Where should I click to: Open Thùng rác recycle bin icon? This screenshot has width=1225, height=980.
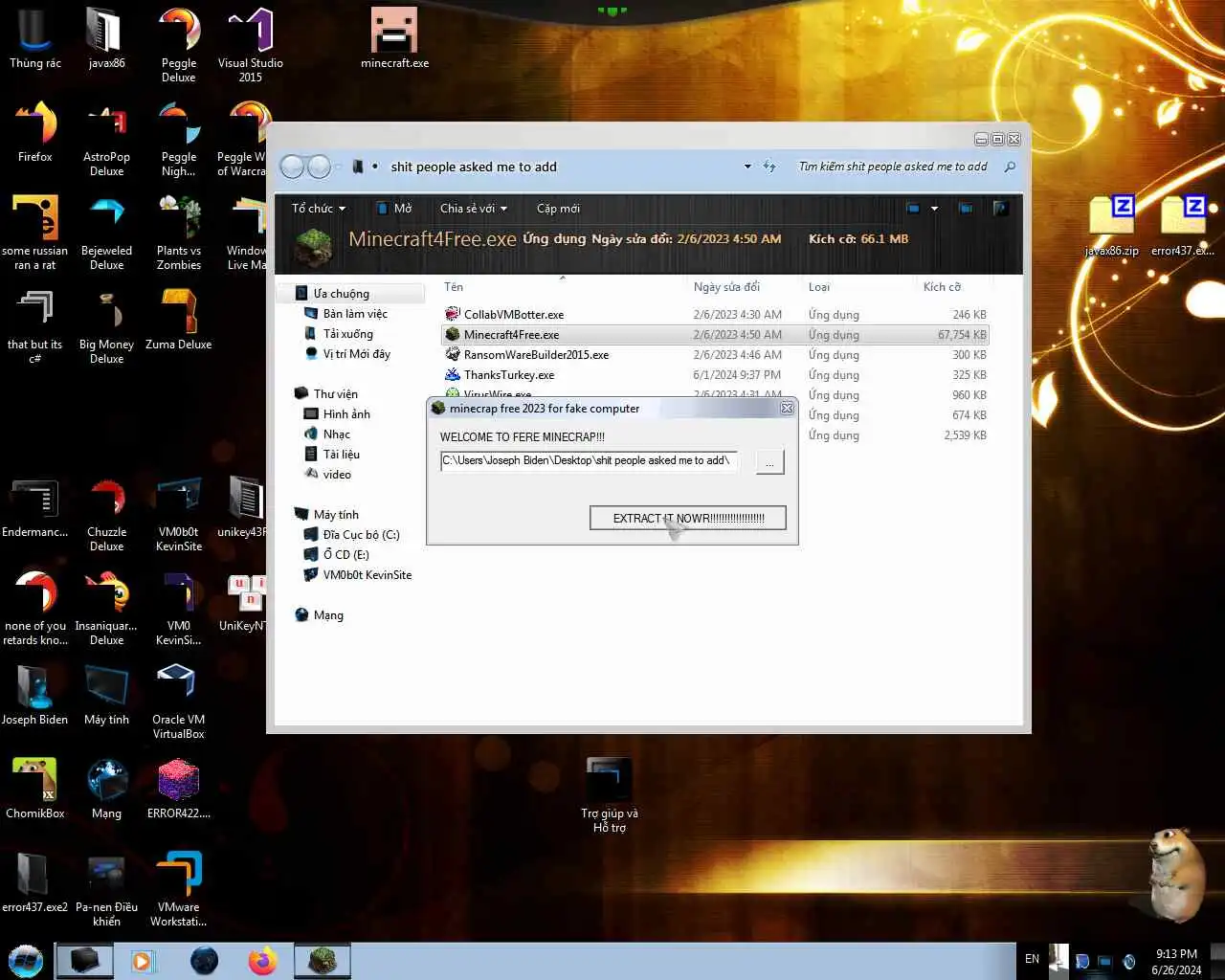[35, 38]
